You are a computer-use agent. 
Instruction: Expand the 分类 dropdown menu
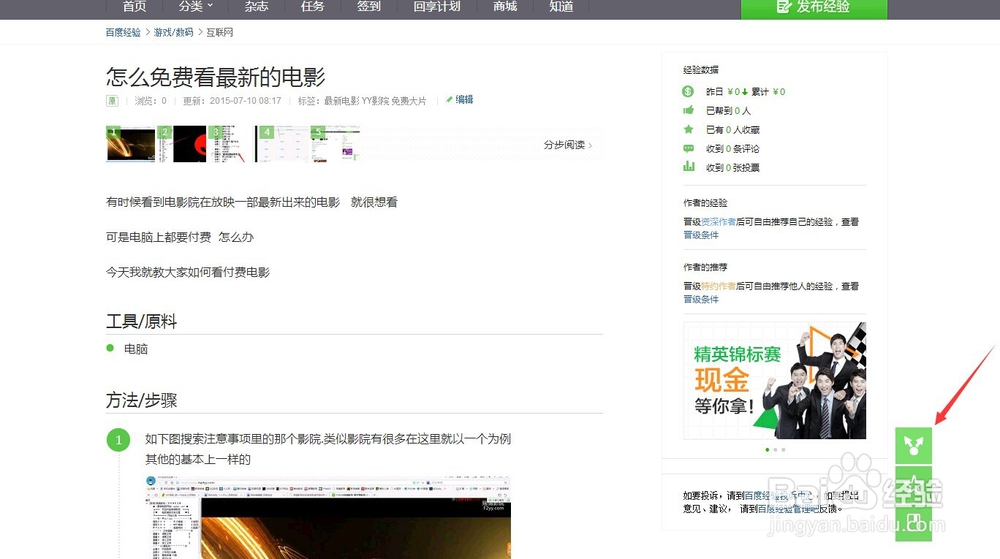pos(195,6)
